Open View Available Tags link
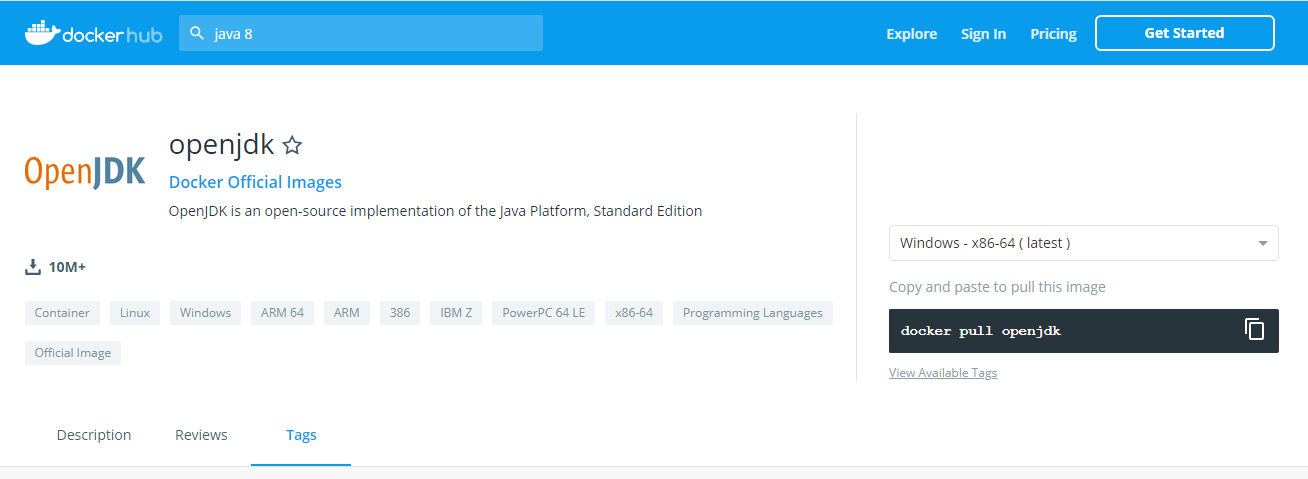This screenshot has width=1308, height=479. coord(943,373)
